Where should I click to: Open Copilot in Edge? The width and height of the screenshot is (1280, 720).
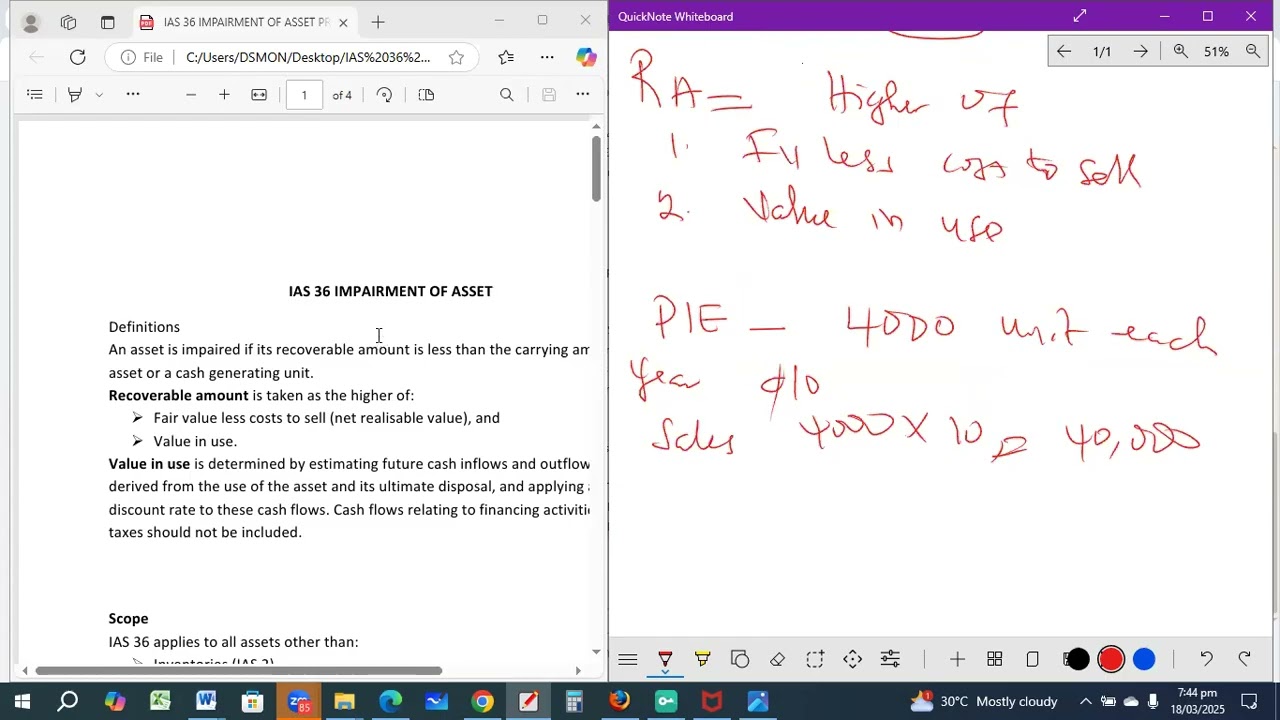(x=586, y=57)
